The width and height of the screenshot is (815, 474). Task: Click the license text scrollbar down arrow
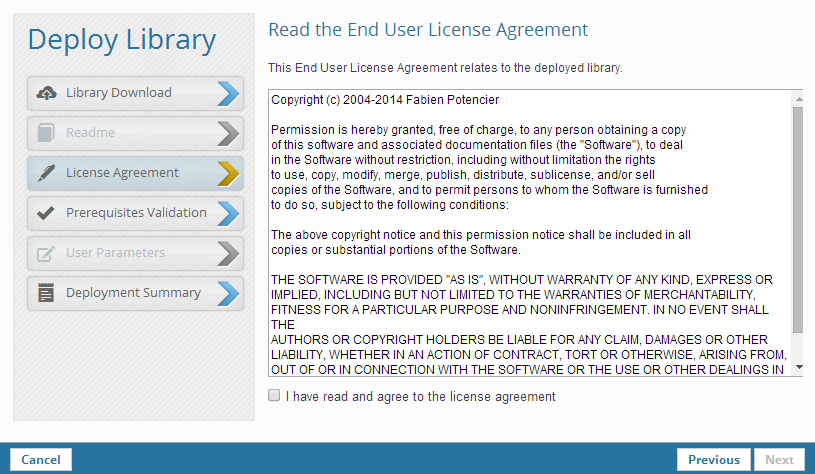(x=797, y=368)
